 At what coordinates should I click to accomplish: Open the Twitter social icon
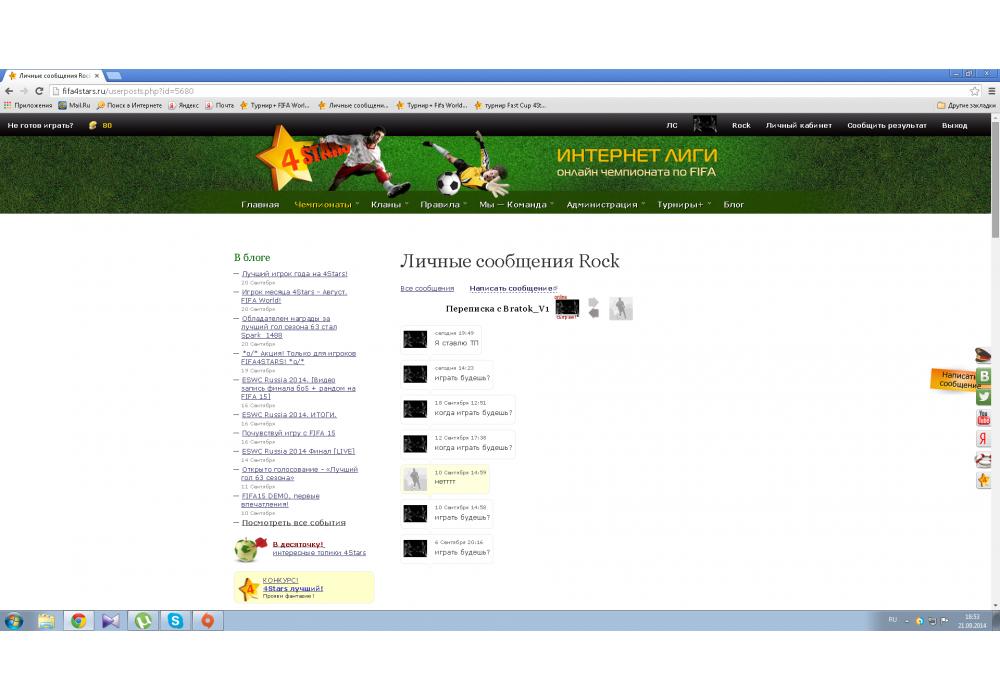[x=983, y=397]
